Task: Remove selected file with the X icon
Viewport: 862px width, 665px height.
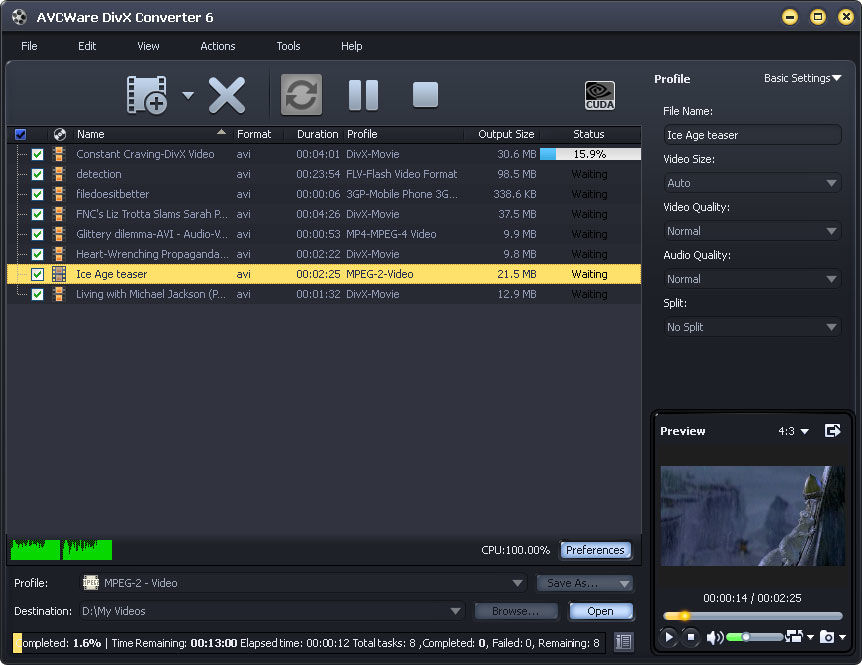Action: coord(226,95)
